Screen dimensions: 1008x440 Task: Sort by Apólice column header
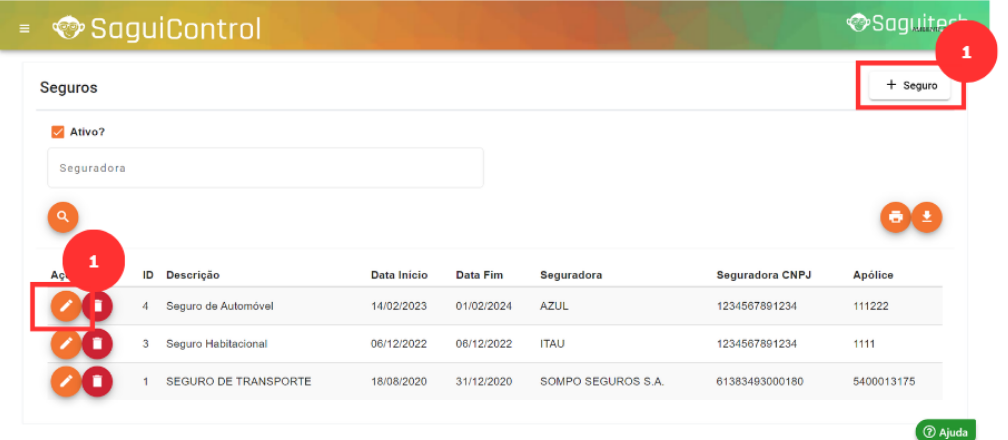873,275
